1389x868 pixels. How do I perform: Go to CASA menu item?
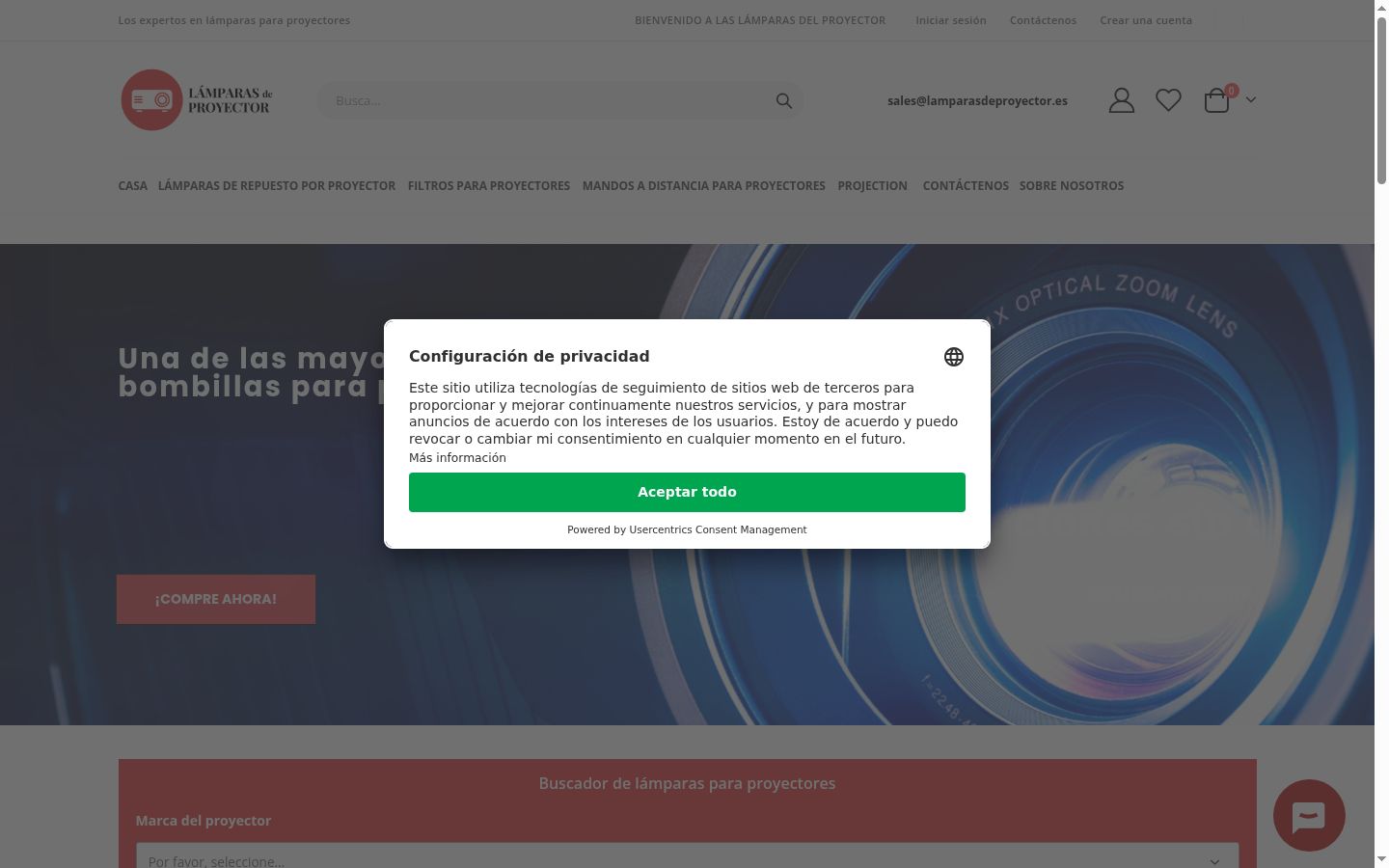pos(133,186)
